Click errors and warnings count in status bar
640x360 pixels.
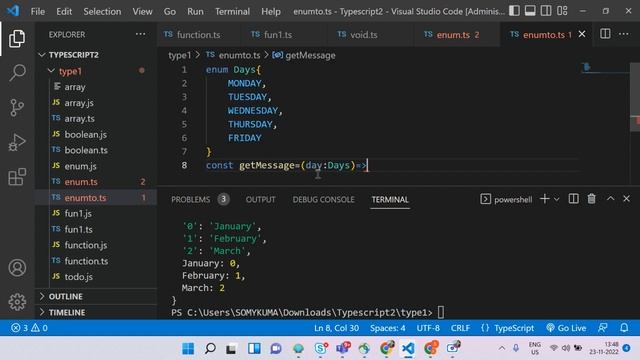(29, 328)
